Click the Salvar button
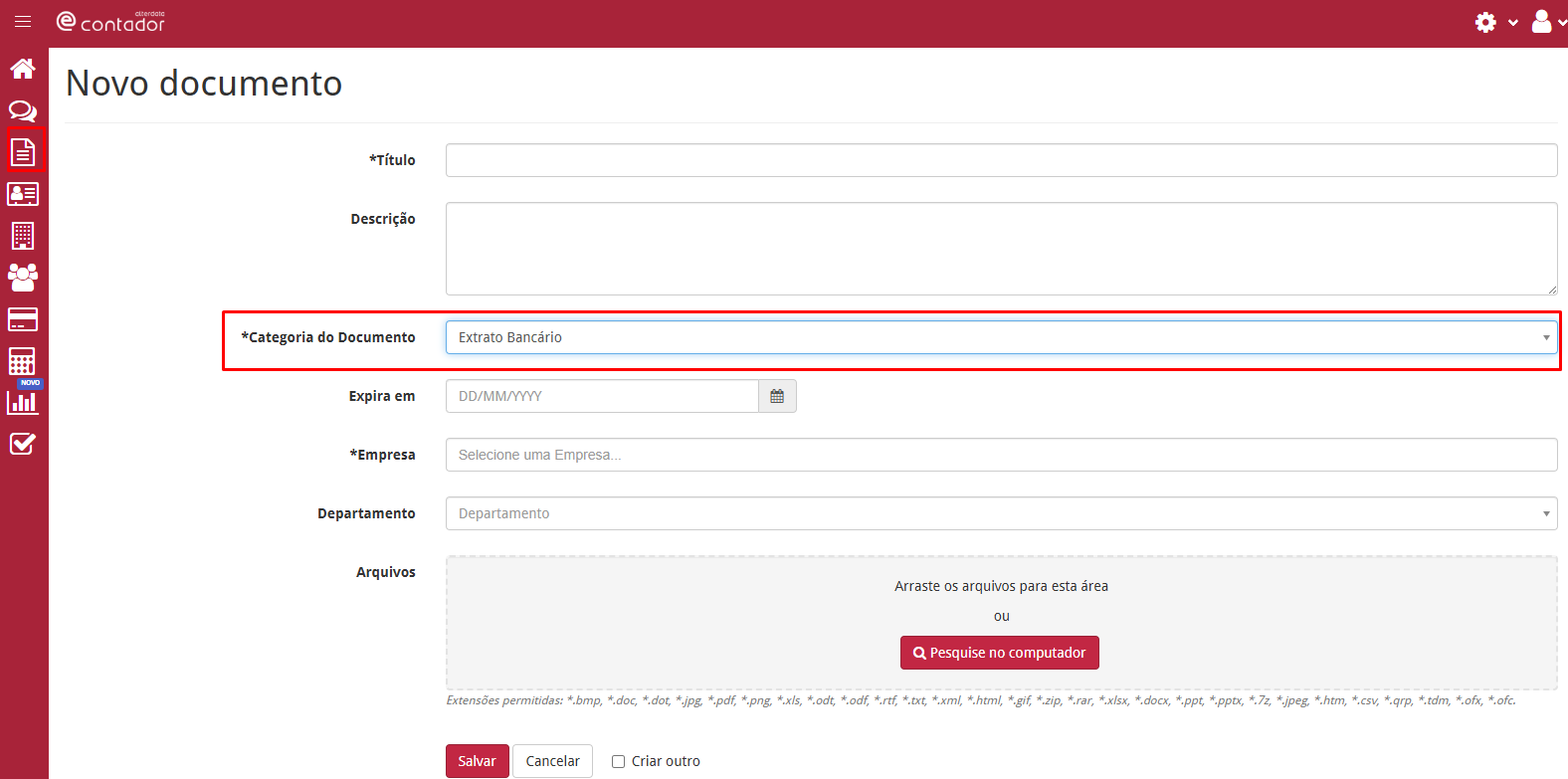The height and width of the screenshot is (779, 1568). (478, 761)
